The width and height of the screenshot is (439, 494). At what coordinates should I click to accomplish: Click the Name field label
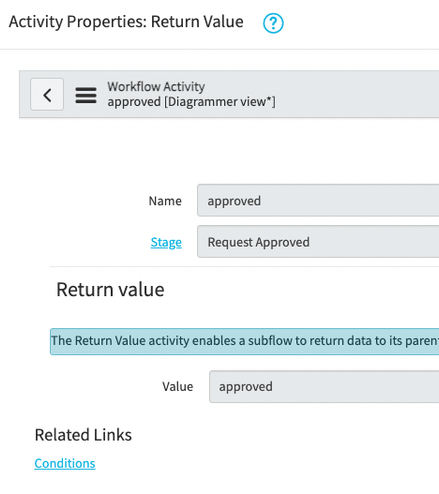[x=165, y=201]
